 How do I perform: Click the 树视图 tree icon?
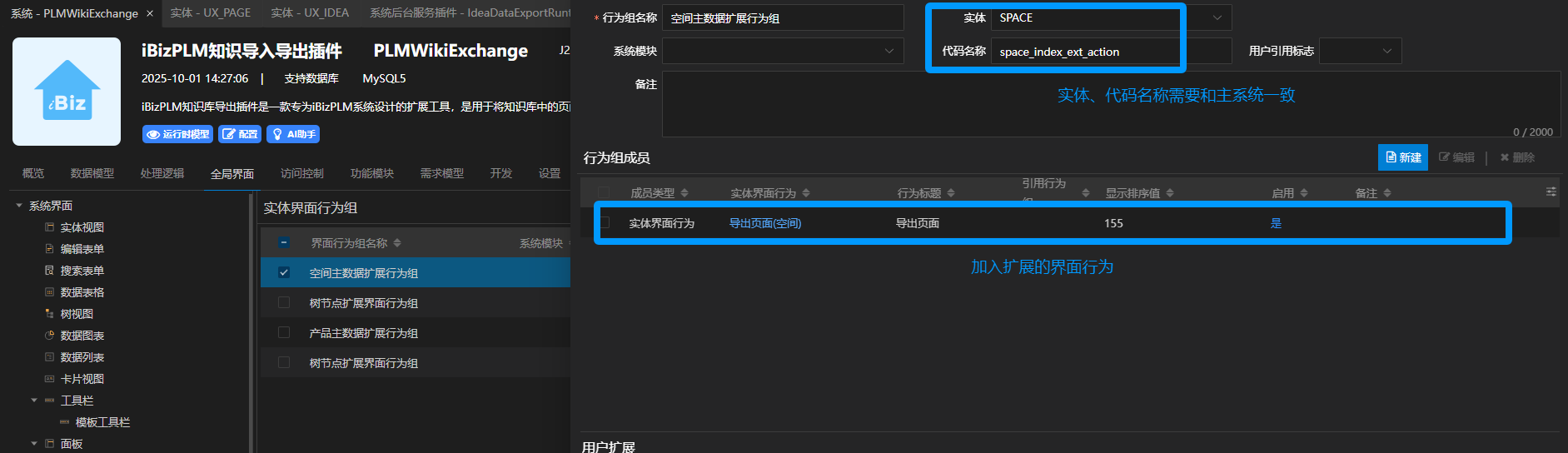pyautogui.click(x=49, y=314)
